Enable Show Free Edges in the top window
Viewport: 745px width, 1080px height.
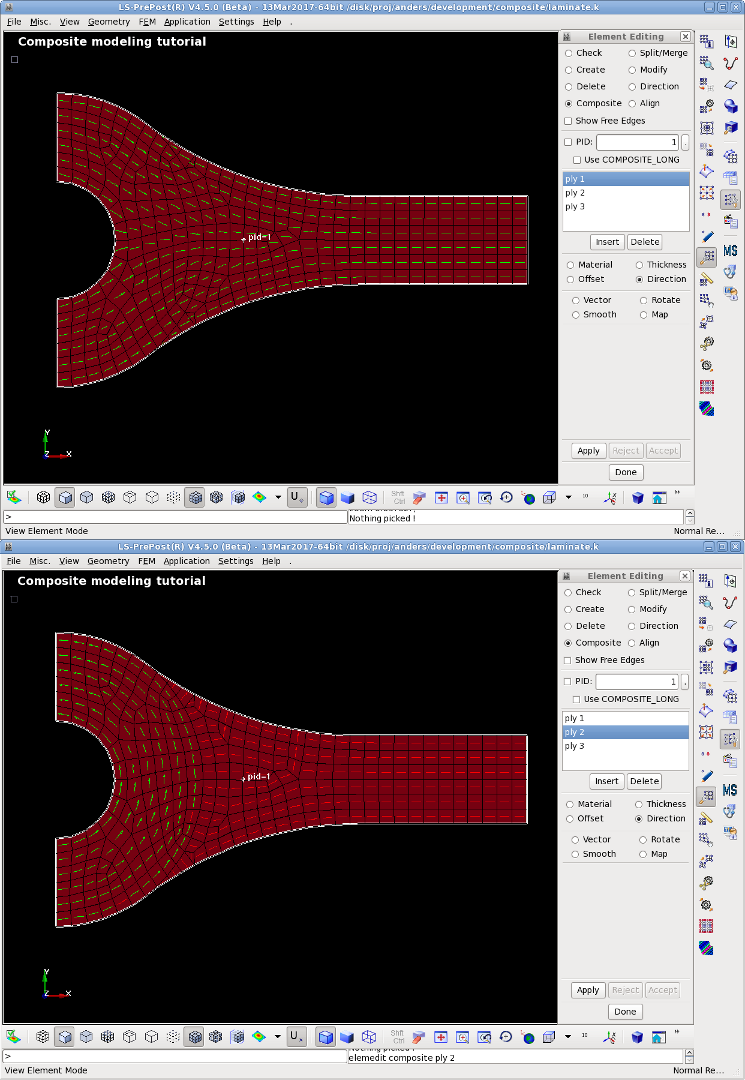click(x=568, y=121)
